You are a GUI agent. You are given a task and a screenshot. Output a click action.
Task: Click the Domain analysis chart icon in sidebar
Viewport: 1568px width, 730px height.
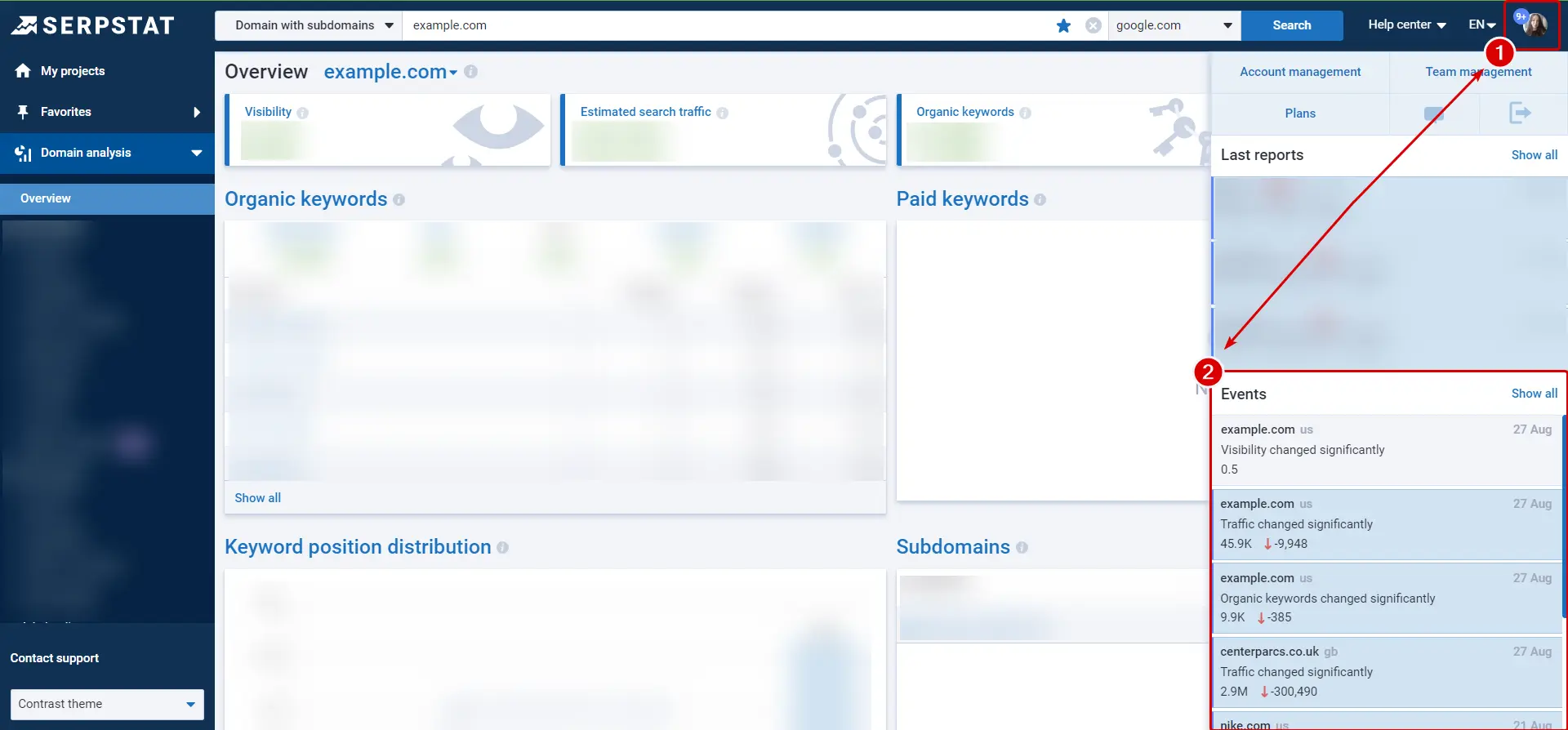click(23, 153)
